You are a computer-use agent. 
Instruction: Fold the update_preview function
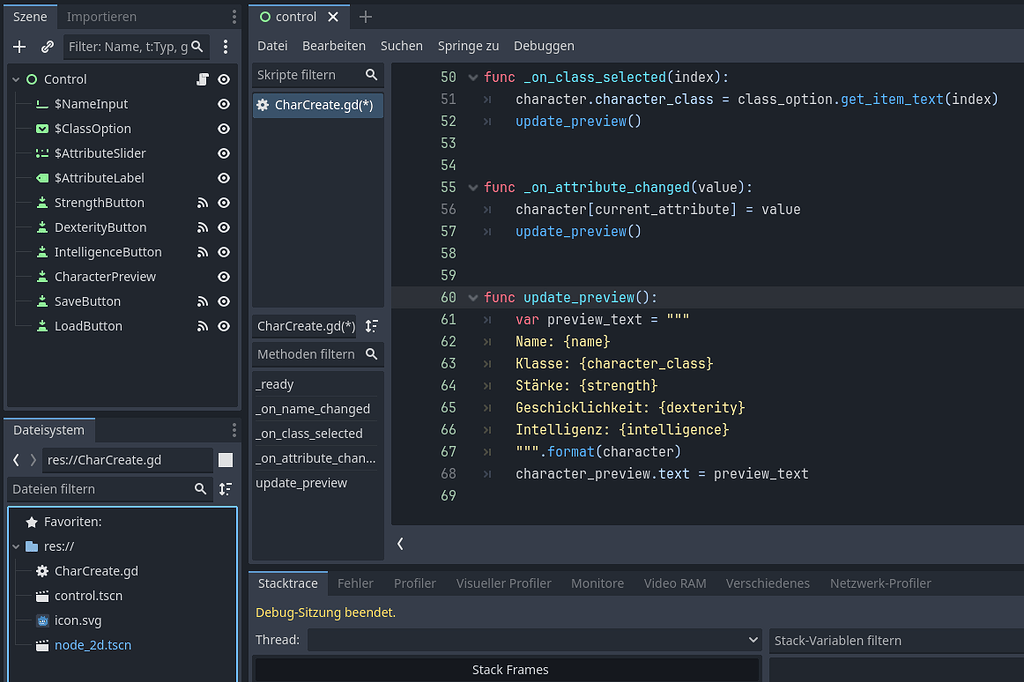pos(473,298)
